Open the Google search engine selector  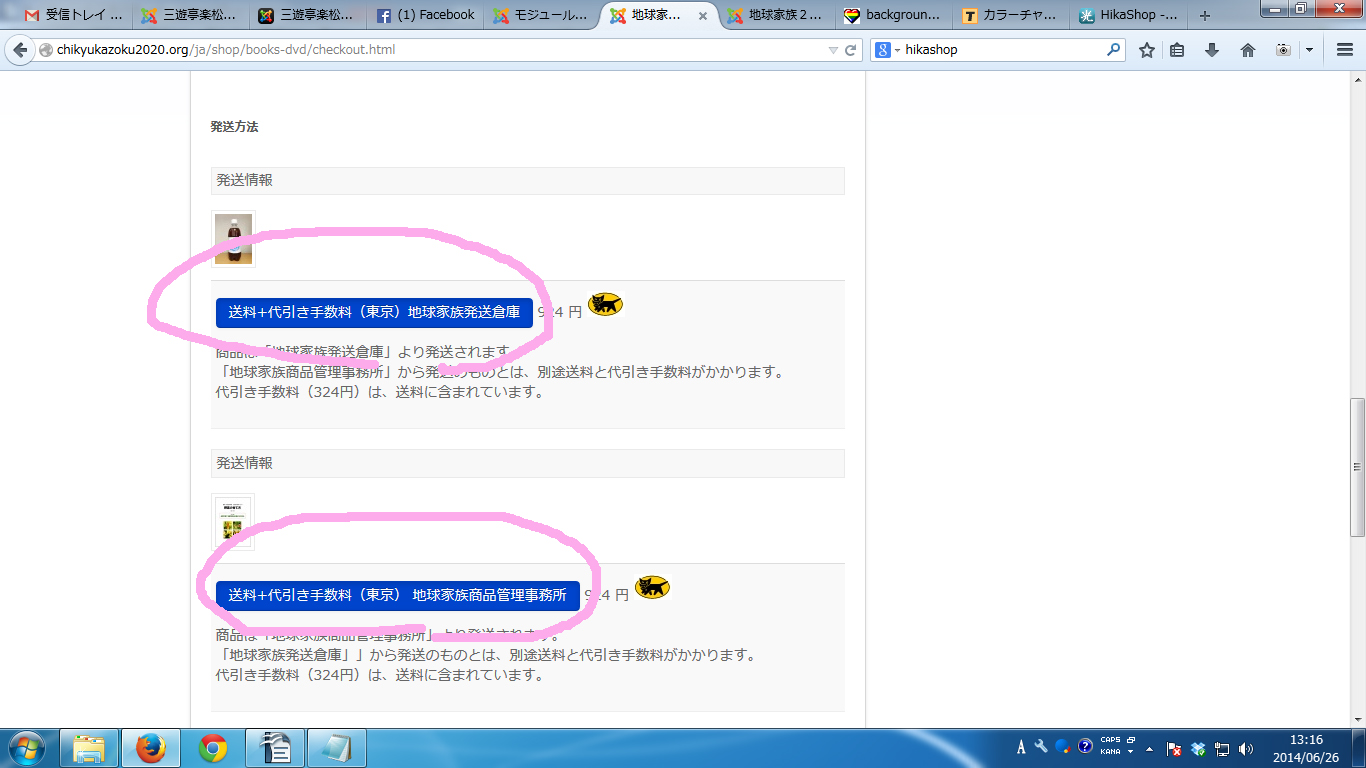point(885,50)
